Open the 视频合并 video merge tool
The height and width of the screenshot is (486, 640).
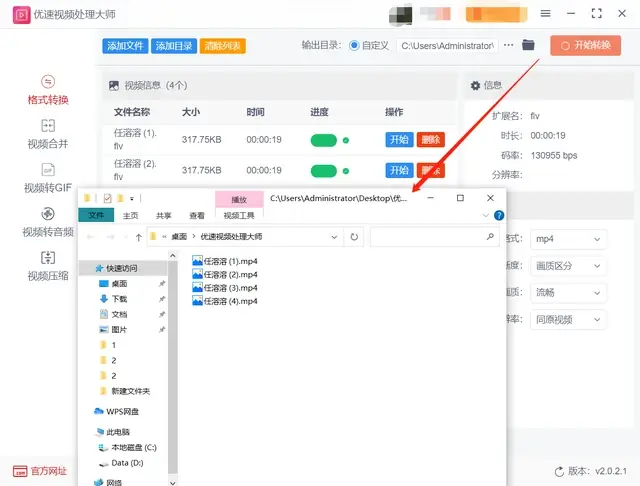point(48,134)
